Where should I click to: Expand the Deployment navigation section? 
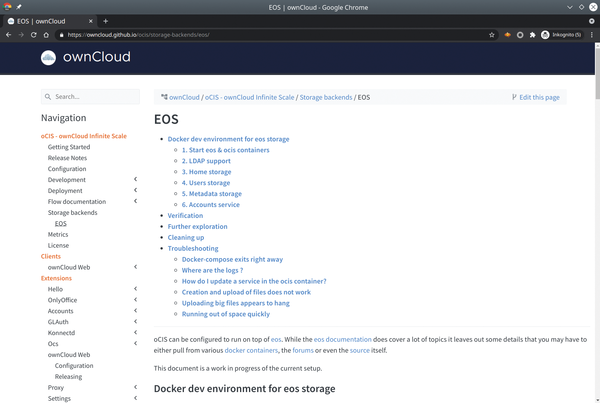135,190
